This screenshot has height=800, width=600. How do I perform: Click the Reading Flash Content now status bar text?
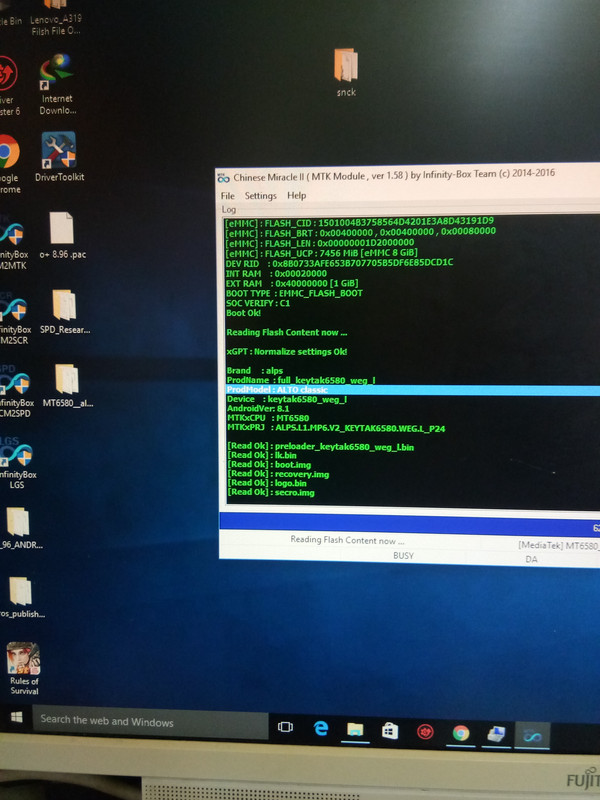pyautogui.click(x=347, y=540)
